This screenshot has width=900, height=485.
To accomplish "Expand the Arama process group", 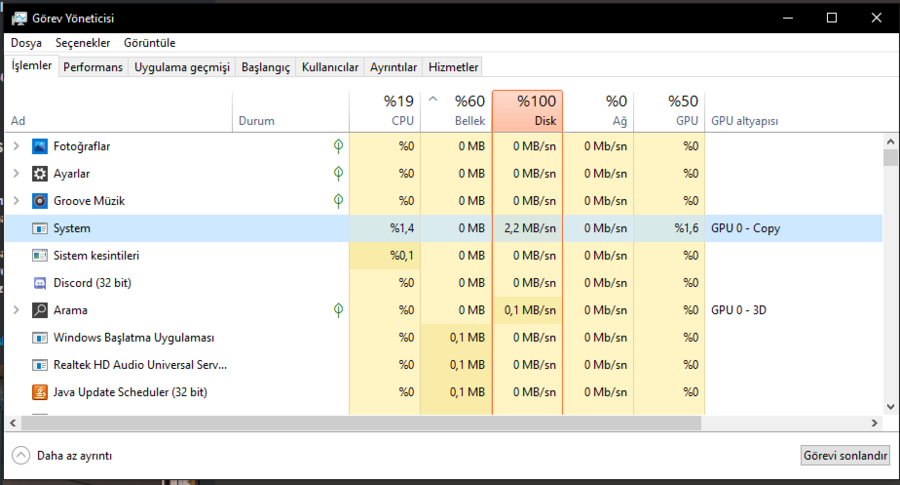I will 16,310.
